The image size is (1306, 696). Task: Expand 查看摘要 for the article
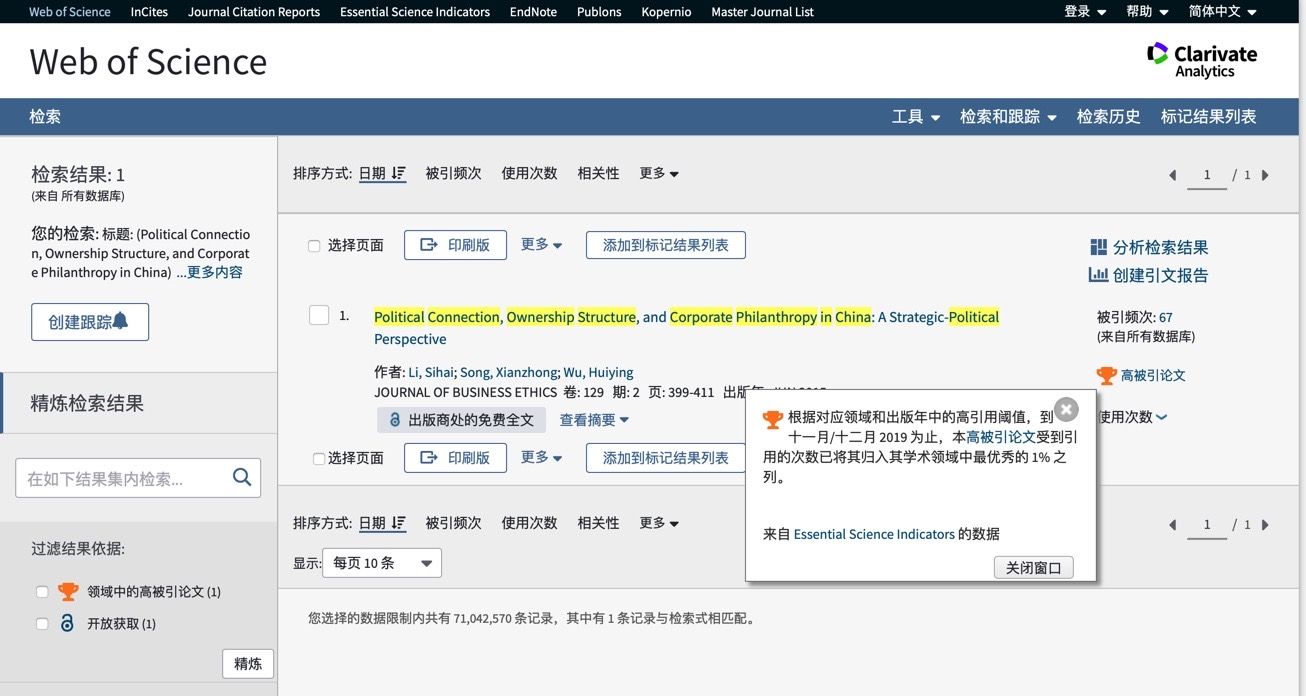point(594,420)
